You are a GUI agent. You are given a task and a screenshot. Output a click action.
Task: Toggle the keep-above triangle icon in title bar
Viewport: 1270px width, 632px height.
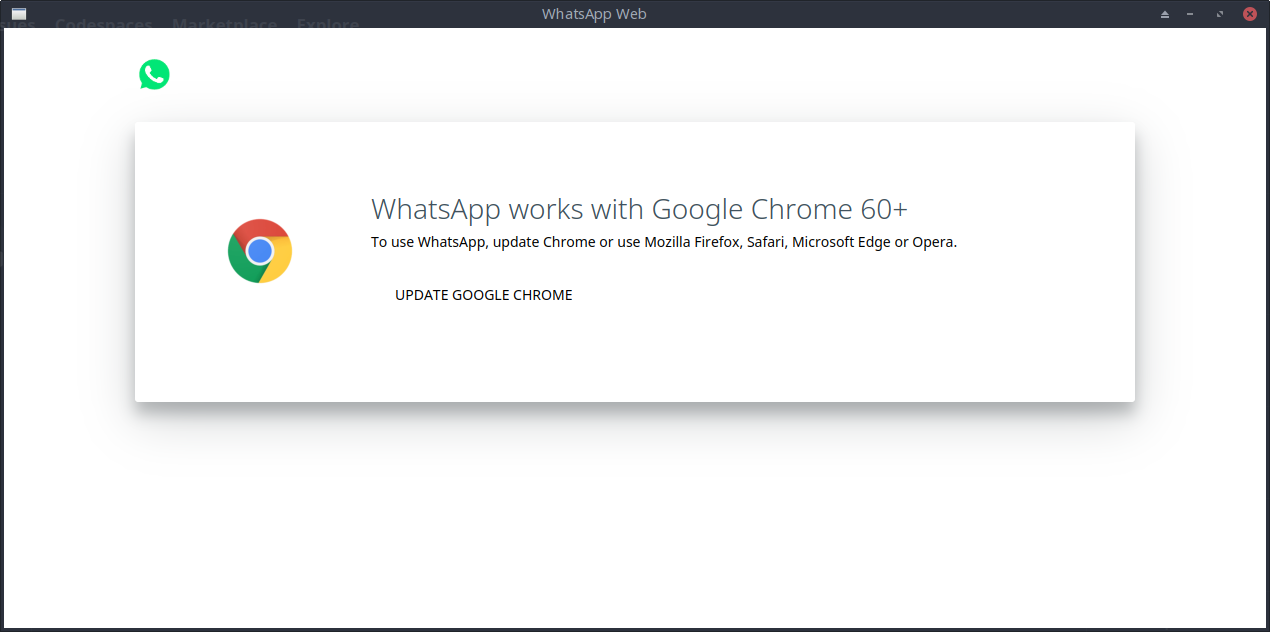click(1165, 14)
